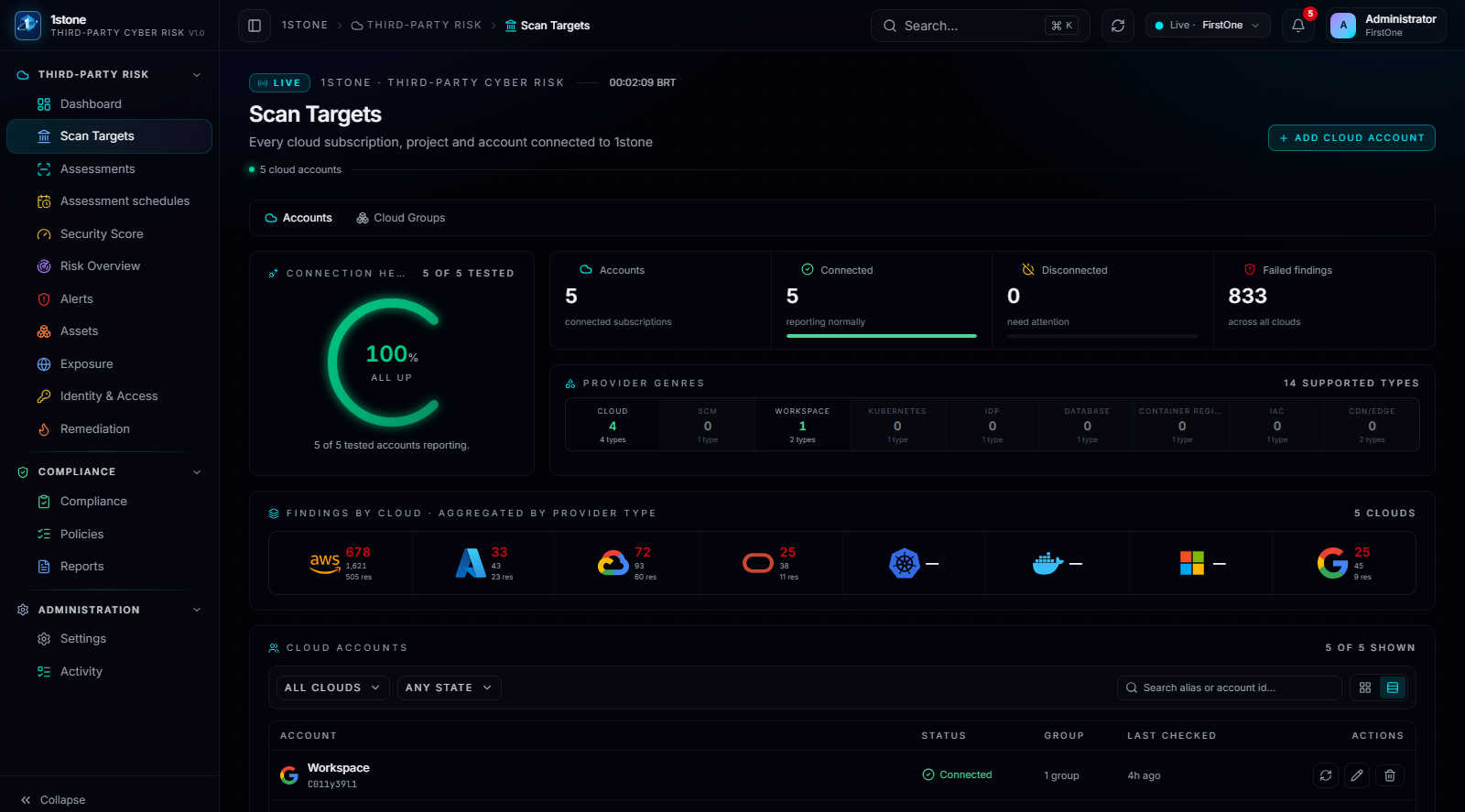Open Remediation page

click(x=109, y=429)
